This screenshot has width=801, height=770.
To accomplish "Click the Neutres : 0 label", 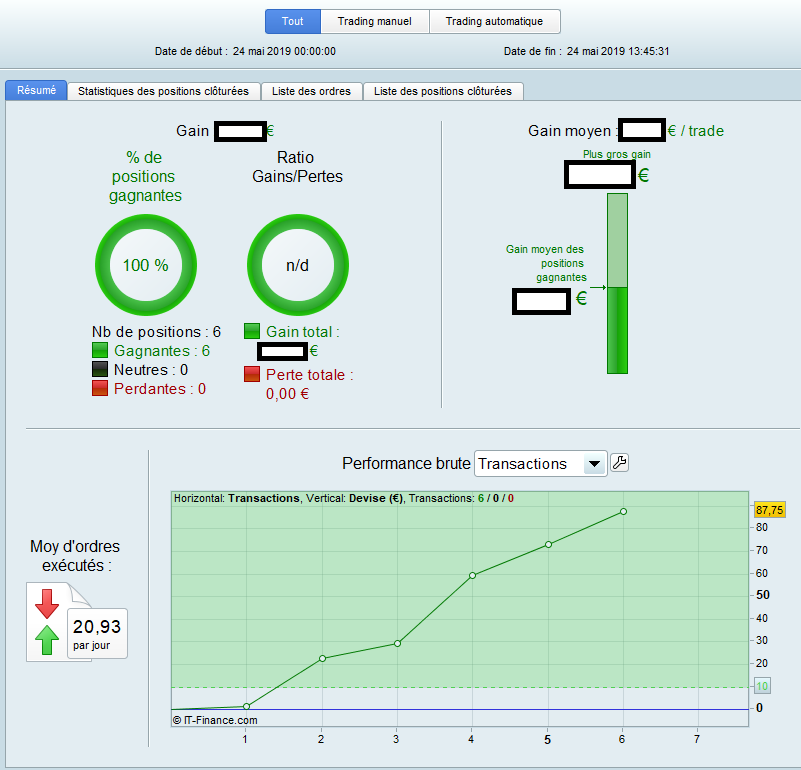I will [151, 369].
